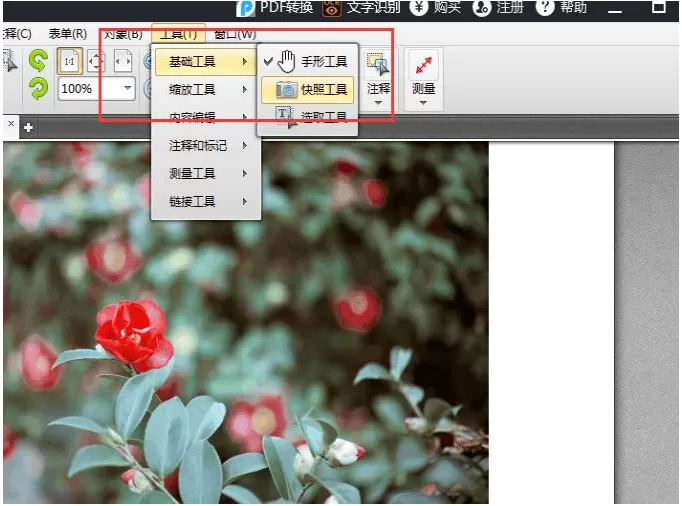Open the 表单(R) menu
The image size is (682, 506).
coord(68,34)
